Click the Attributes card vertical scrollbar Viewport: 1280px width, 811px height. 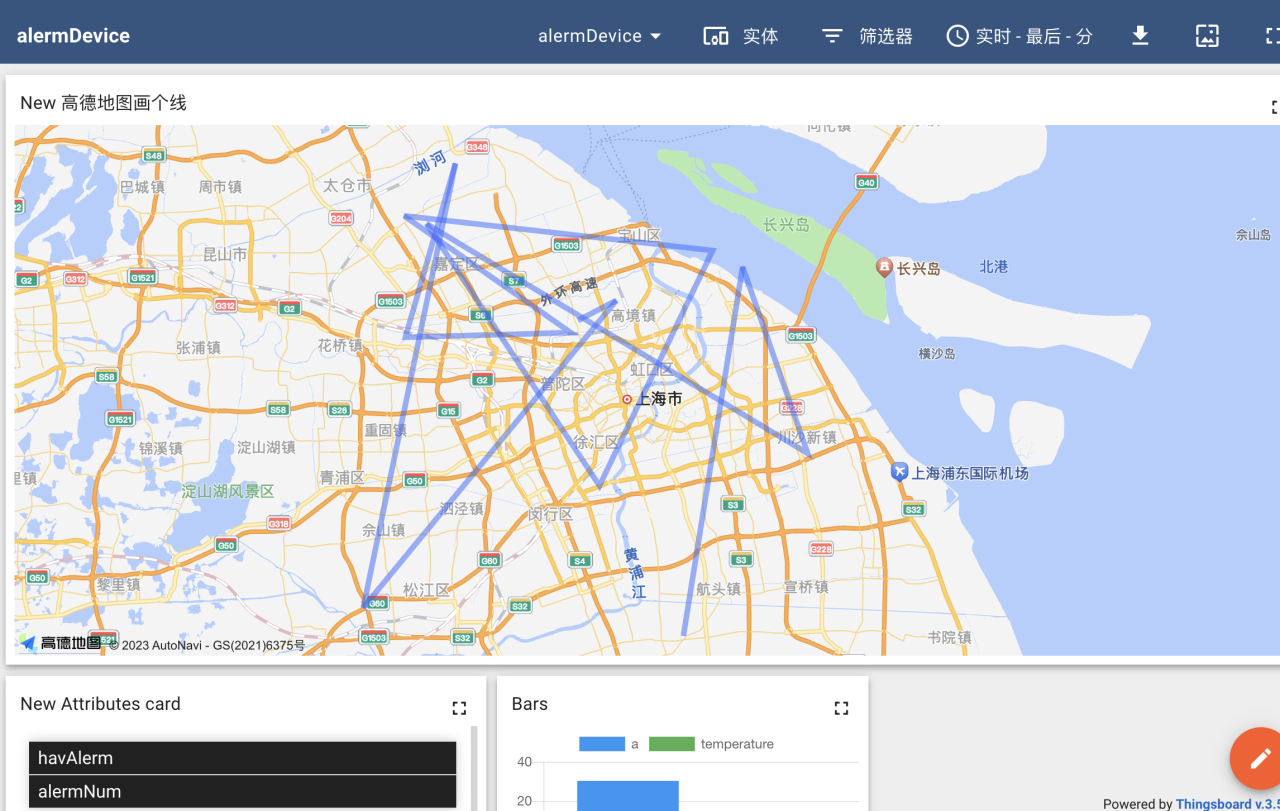coord(474,768)
